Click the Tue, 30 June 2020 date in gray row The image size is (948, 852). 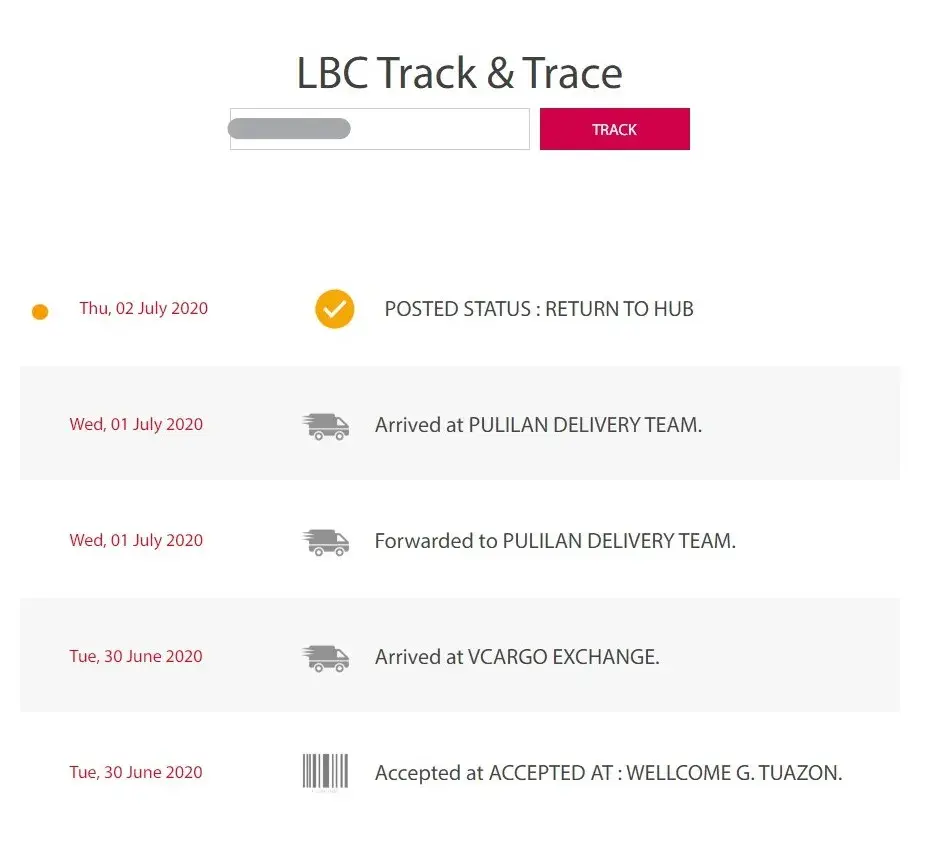click(x=136, y=656)
